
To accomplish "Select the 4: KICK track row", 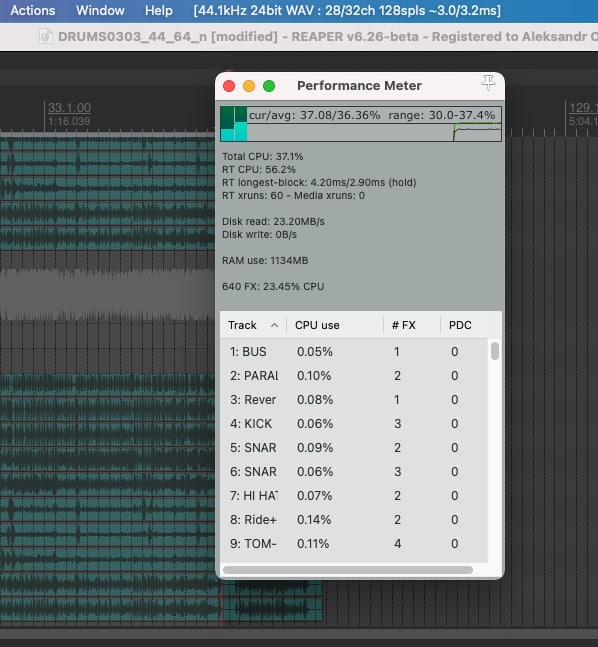I will tap(354, 423).
